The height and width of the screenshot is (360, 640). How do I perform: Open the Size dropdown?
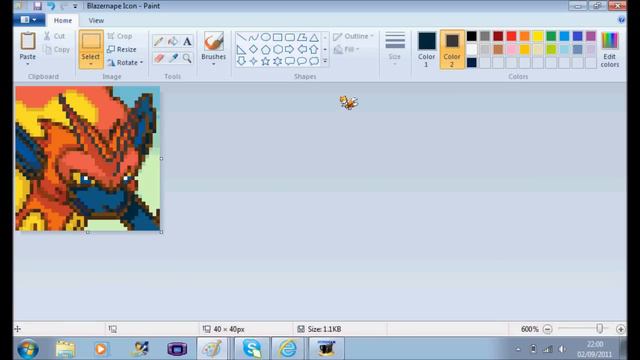click(395, 49)
